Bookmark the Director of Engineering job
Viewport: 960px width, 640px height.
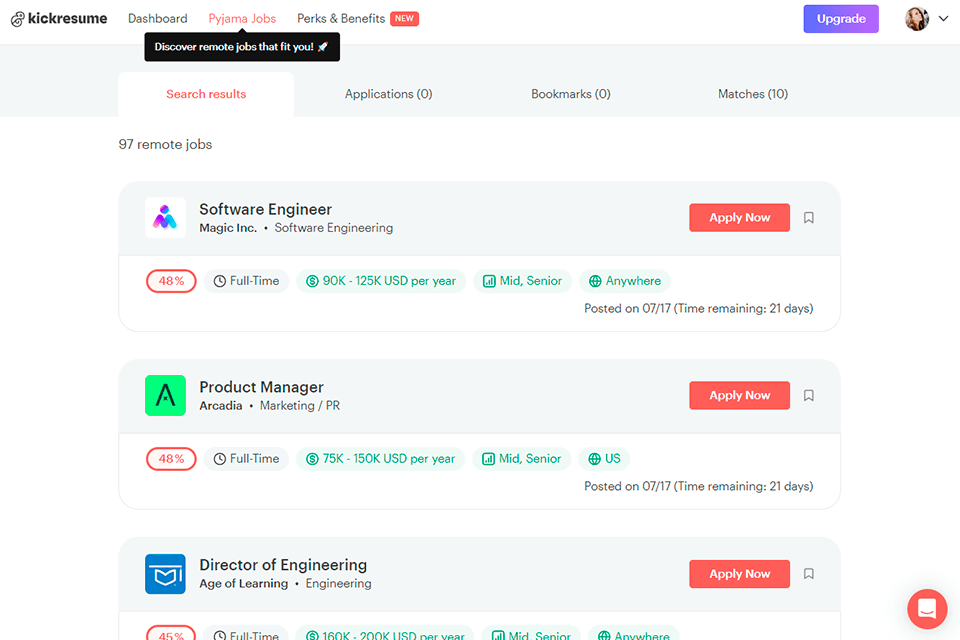pyautogui.click(x=808, y=574)
